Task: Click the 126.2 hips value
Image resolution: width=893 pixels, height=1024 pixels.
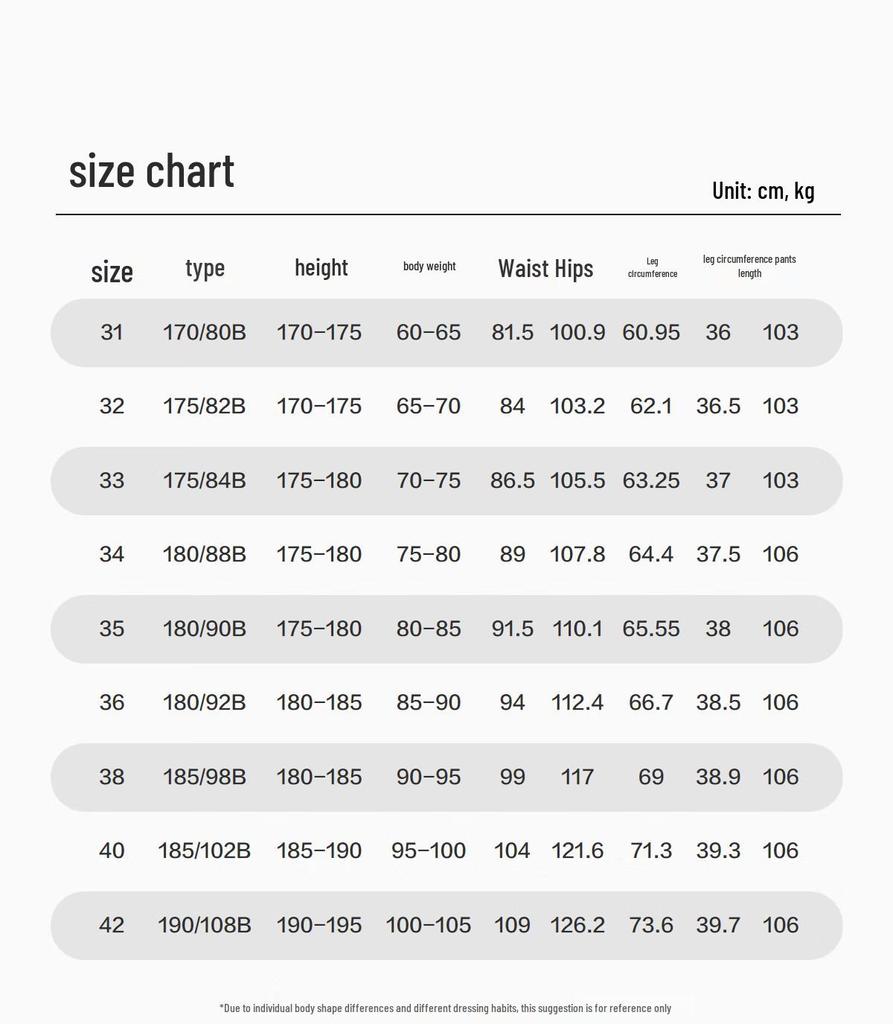Action: 577,924
